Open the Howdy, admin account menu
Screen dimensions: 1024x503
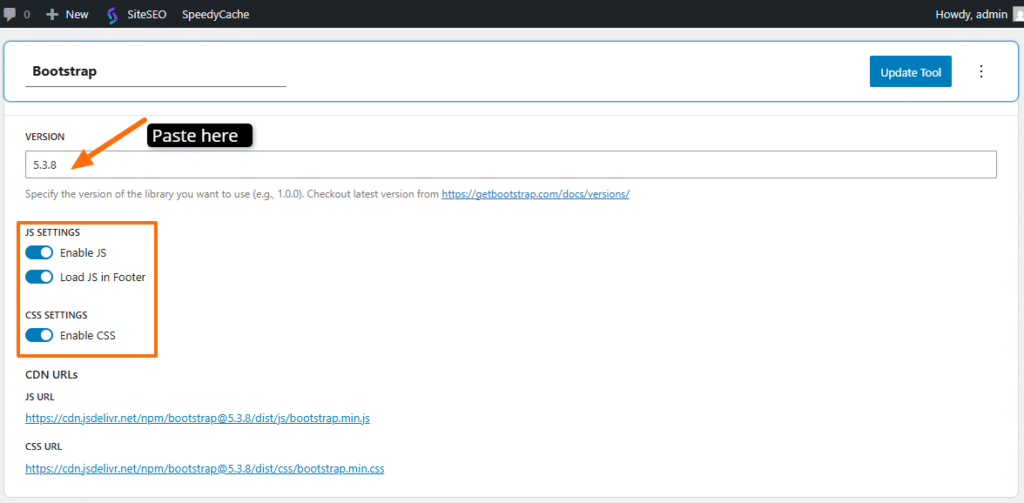coord(974,14)
